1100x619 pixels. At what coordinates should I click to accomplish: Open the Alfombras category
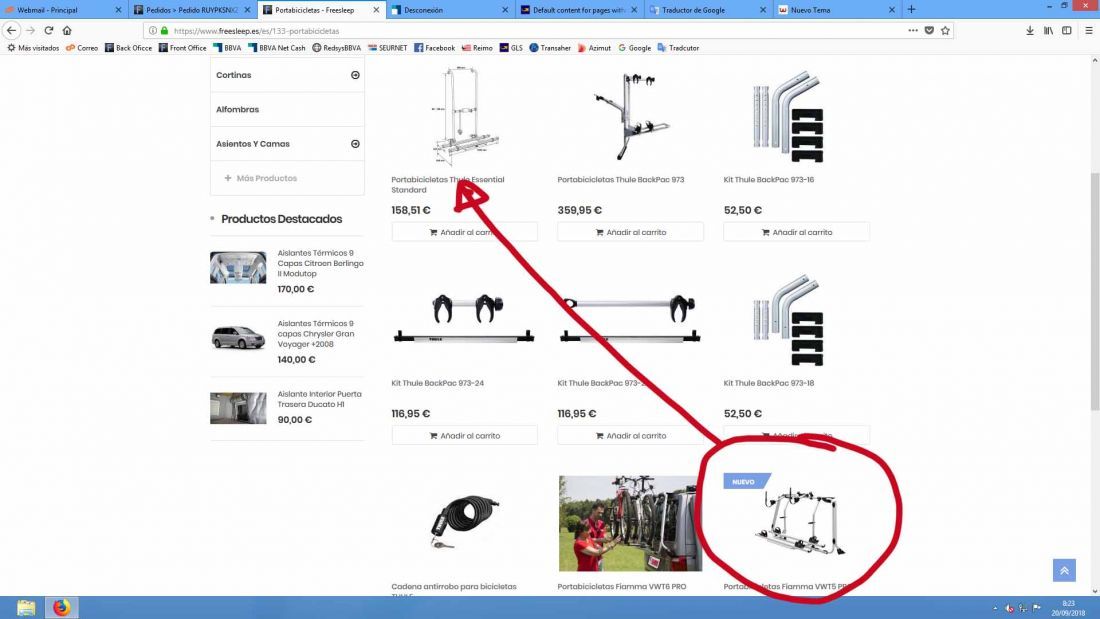point(237,109)
